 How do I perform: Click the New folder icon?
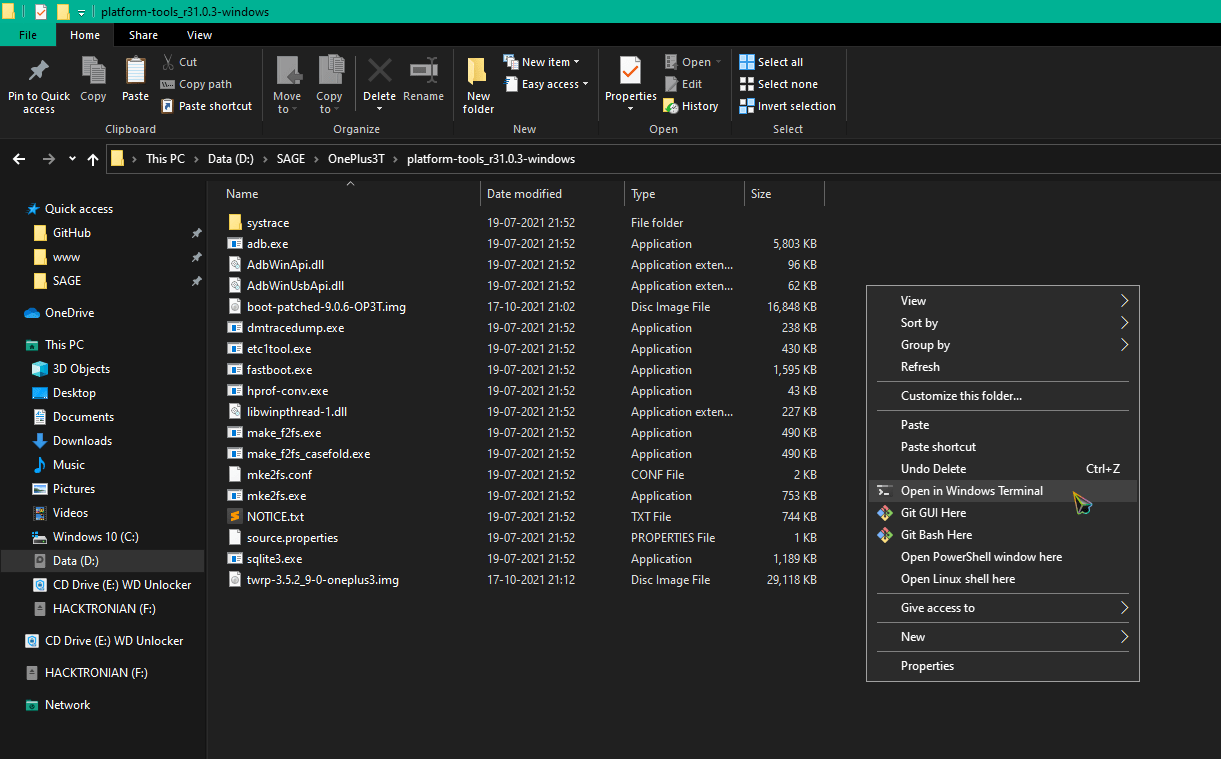click(x=478, y=71)
